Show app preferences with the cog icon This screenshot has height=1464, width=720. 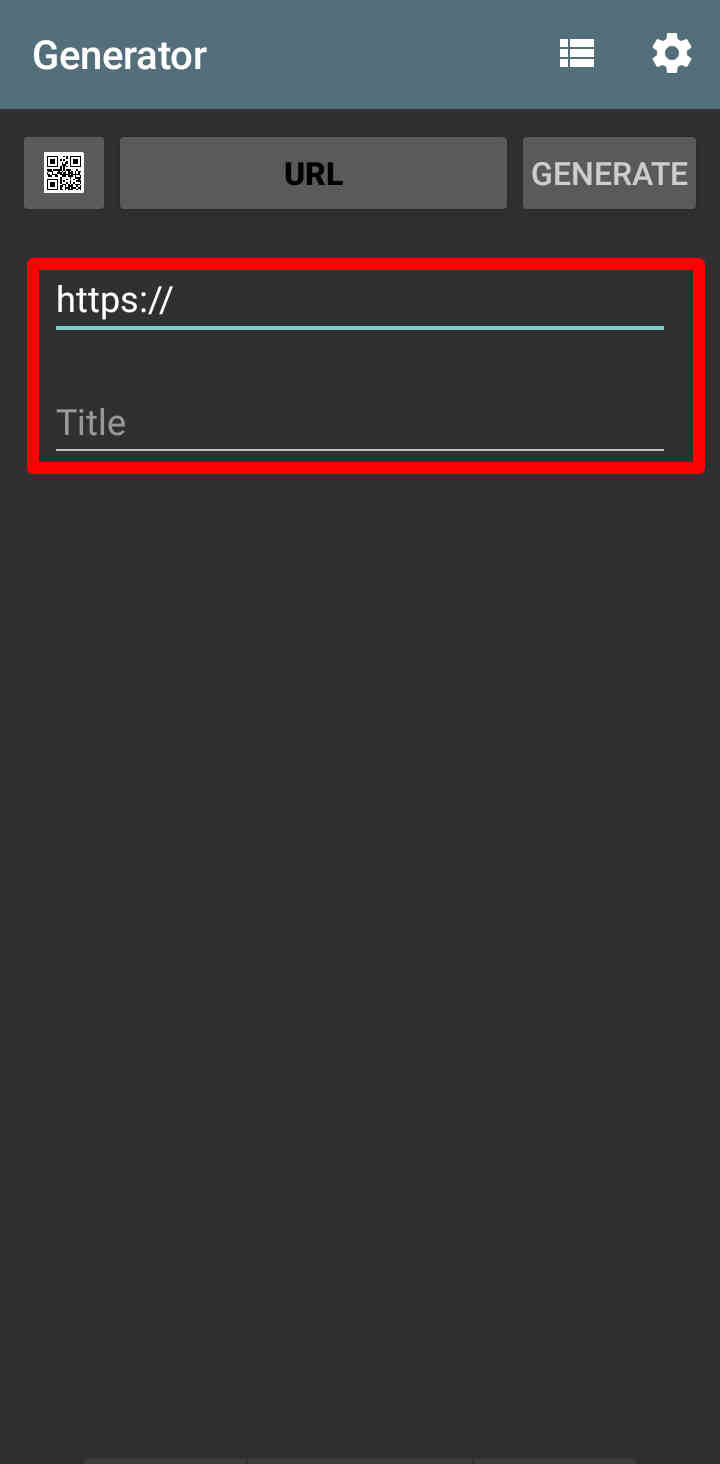[x=672, y=54]
